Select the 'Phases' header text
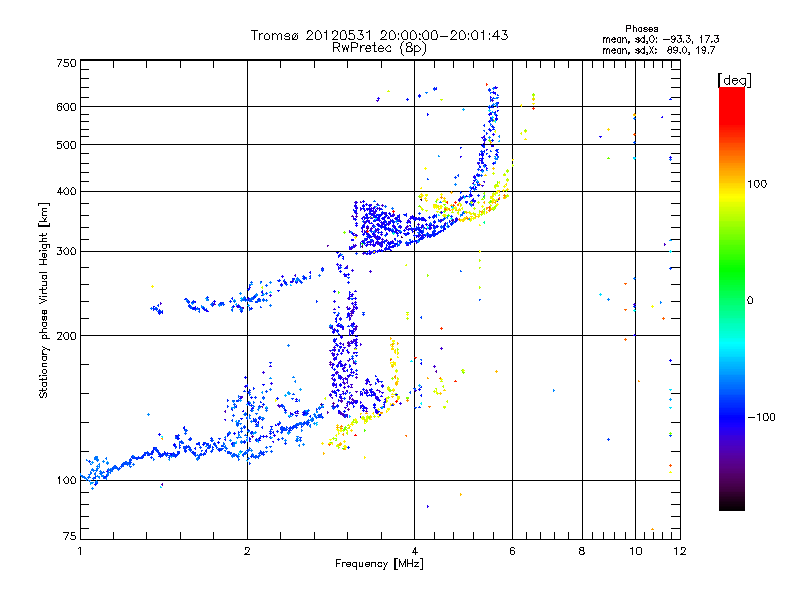This screenshot has height=600, width=800. [x=642, y=29]
